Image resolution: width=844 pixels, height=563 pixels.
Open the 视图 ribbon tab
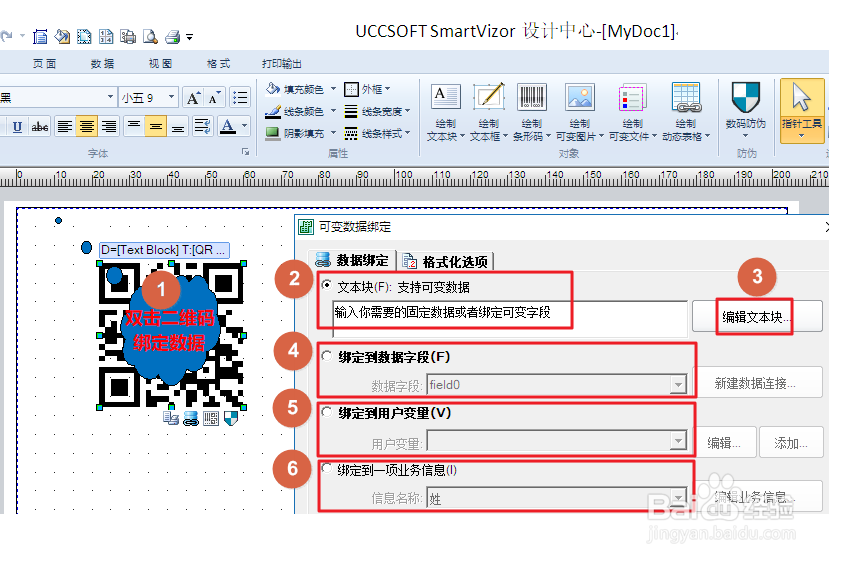[160, 64]
